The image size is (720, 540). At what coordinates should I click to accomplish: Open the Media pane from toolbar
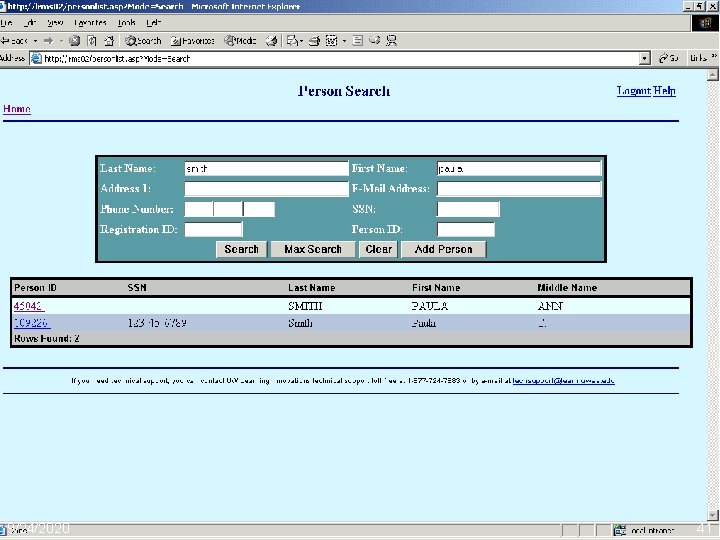[240, 41]
